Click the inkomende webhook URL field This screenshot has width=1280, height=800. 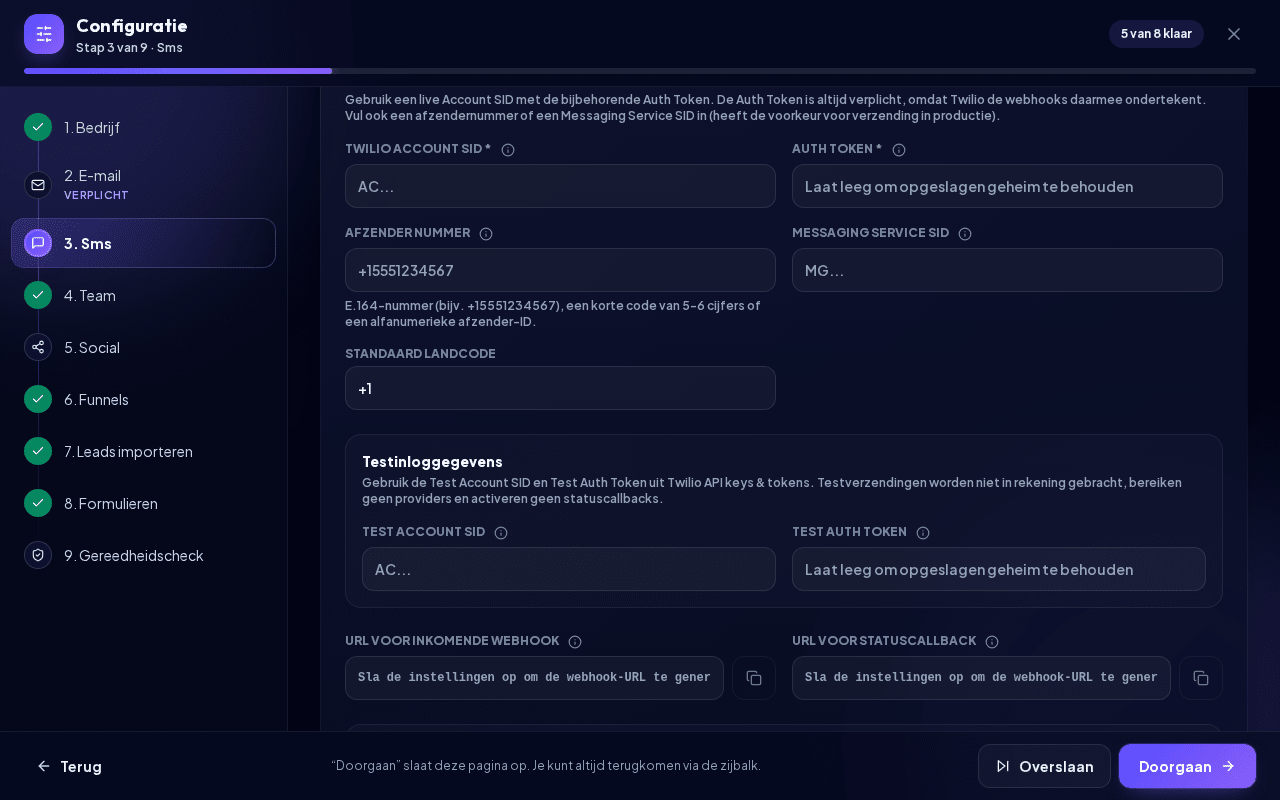click(x=534, y=678)
